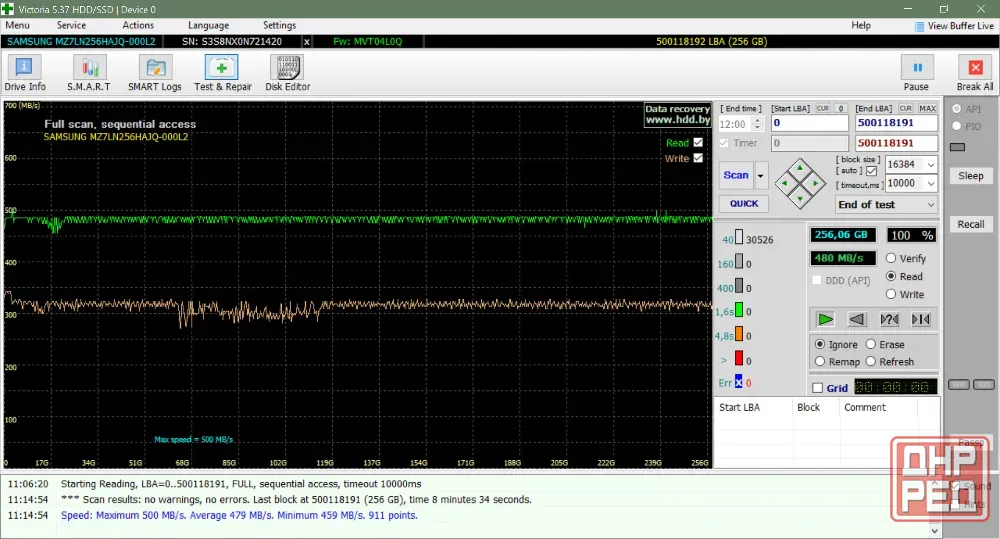This screenshot has width=1000, height=539.
Task: Toggle block size auto checkbox
Action: [x=871, y=171]
